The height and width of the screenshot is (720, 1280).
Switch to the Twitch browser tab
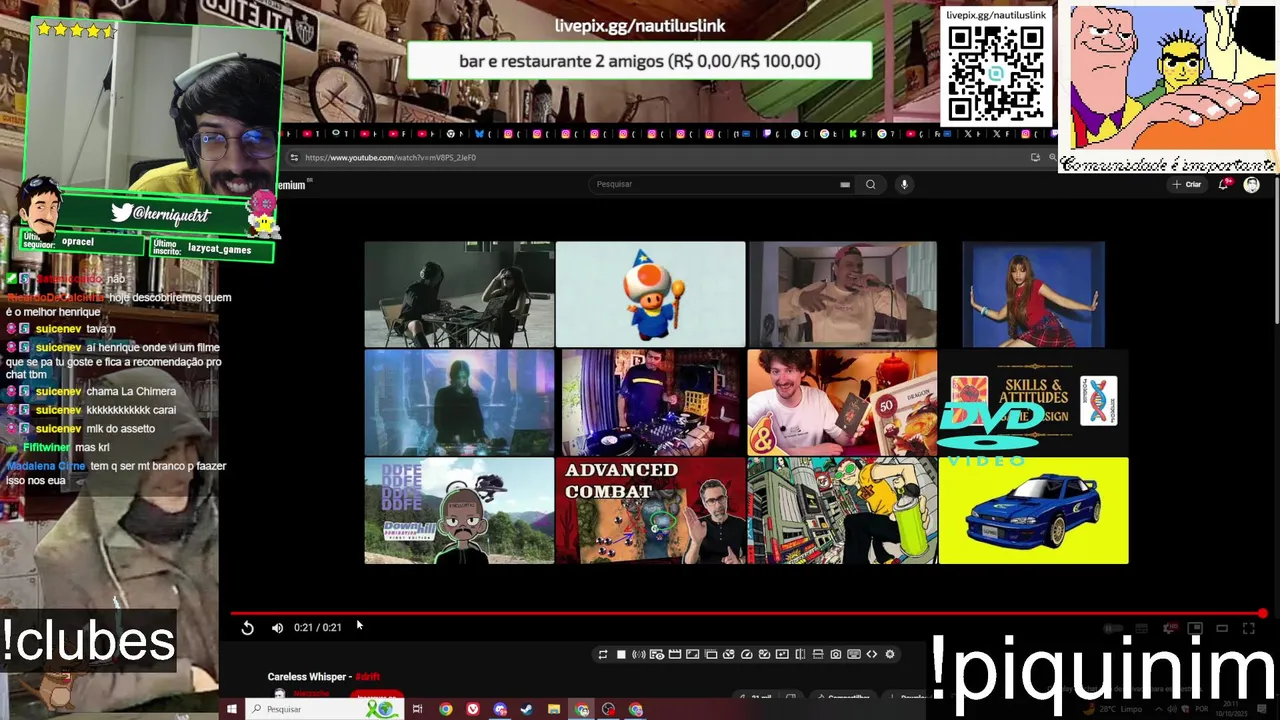(768, 134)
